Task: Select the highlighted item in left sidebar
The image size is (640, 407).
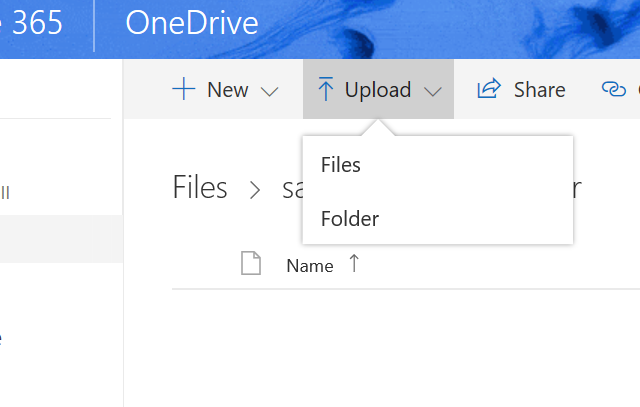Action: click(61, 239)
